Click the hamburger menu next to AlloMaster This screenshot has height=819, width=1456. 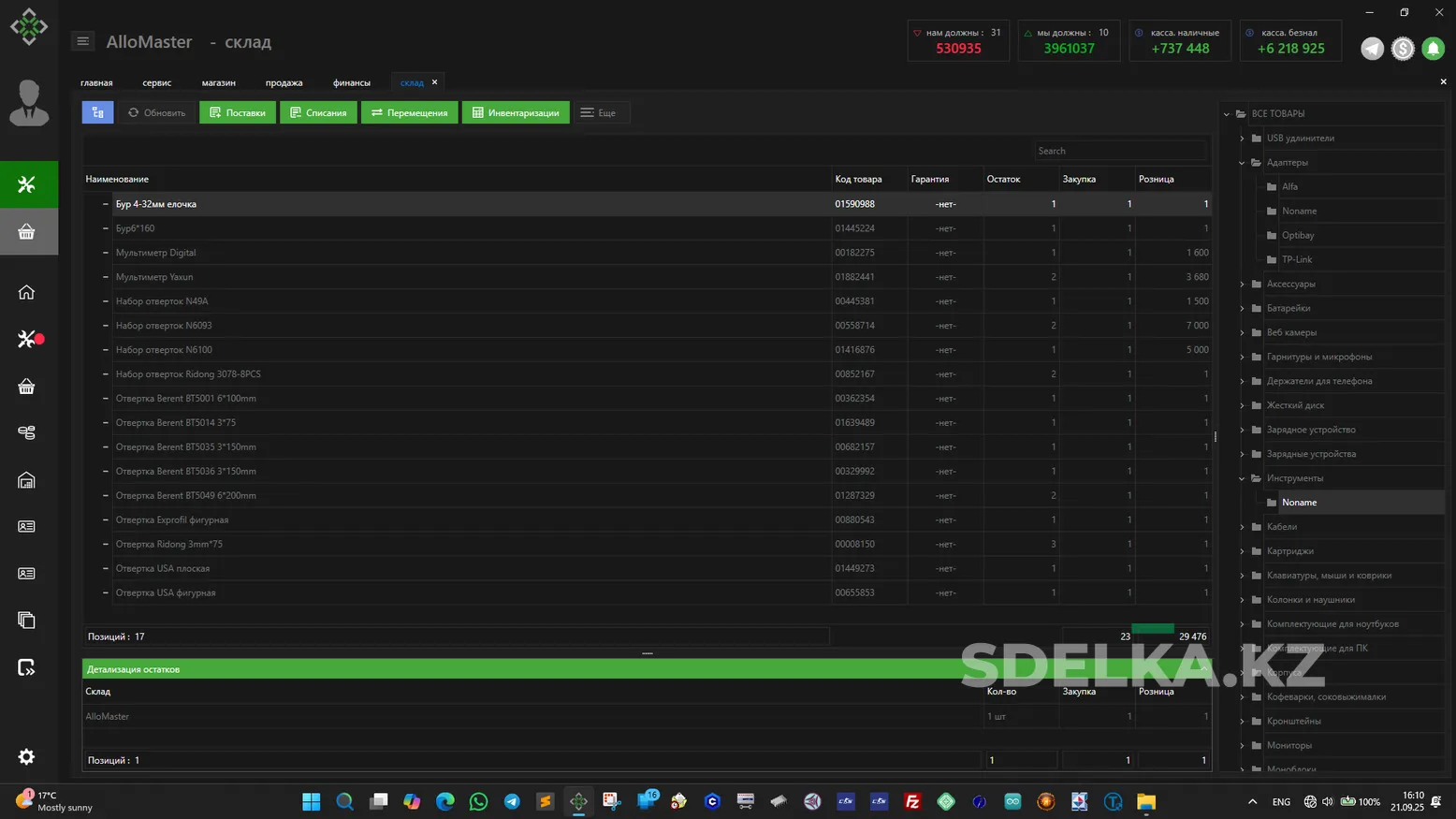pos(82,41)
